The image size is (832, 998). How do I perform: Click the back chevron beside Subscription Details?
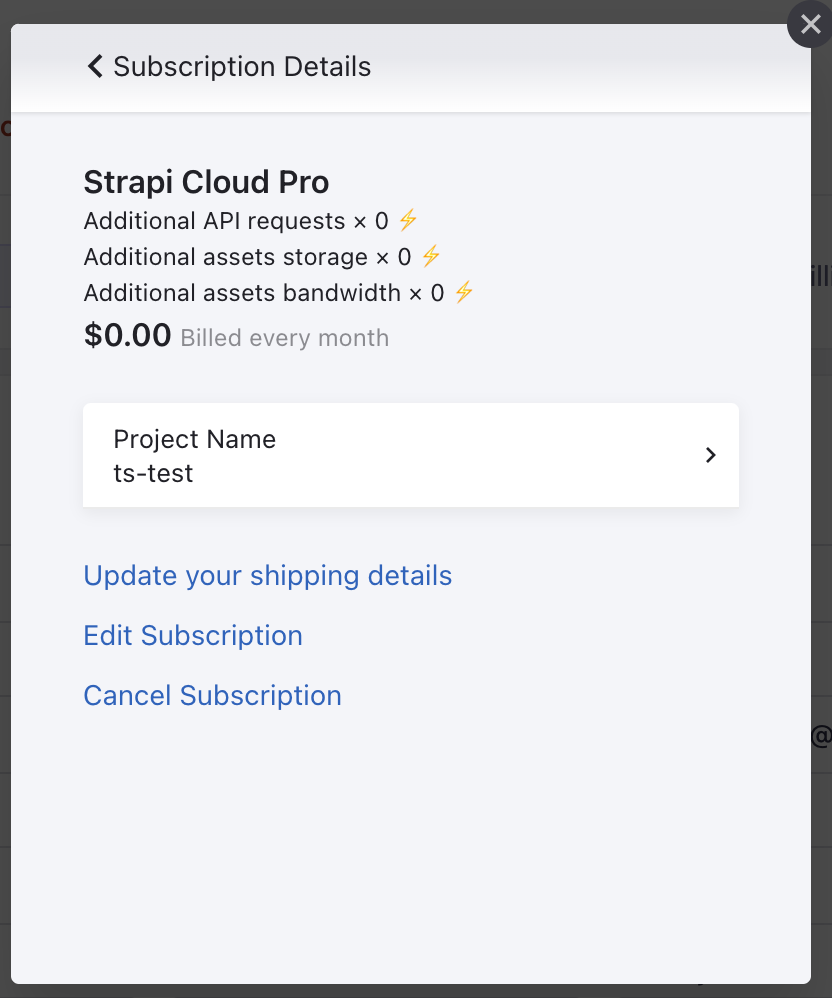[x=95, y=67]
